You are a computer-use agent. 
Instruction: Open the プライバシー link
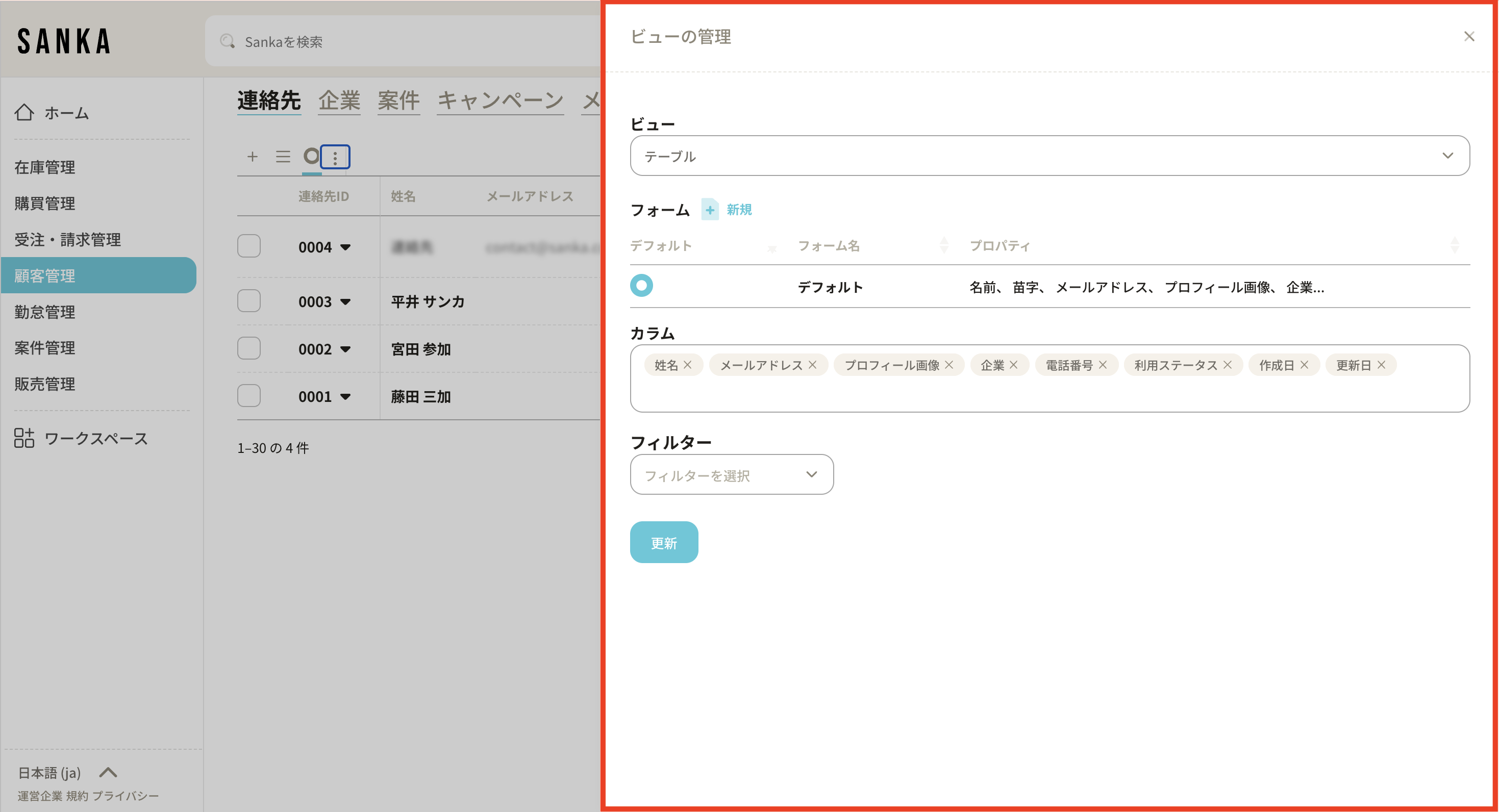125,796
